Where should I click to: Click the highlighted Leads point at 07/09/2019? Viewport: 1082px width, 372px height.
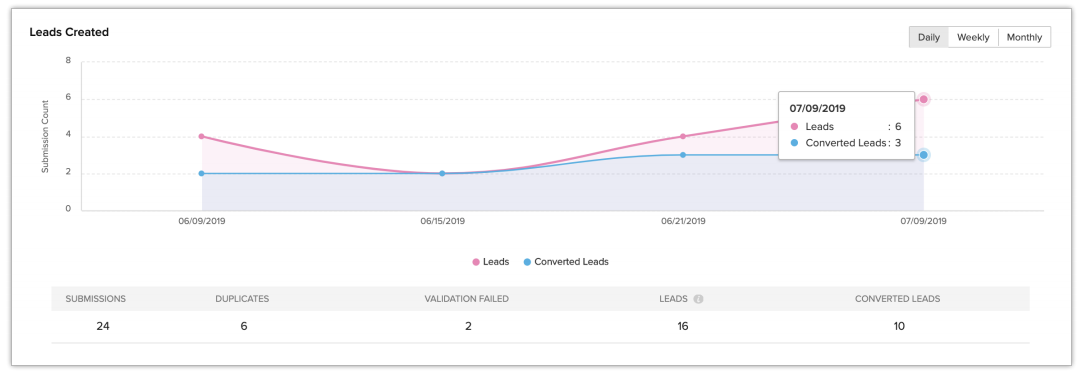pos(924,99)
